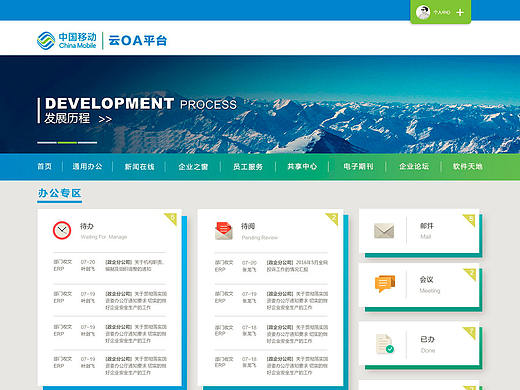
Task: Open the 待阅 card title
Action: coord(248,226)
